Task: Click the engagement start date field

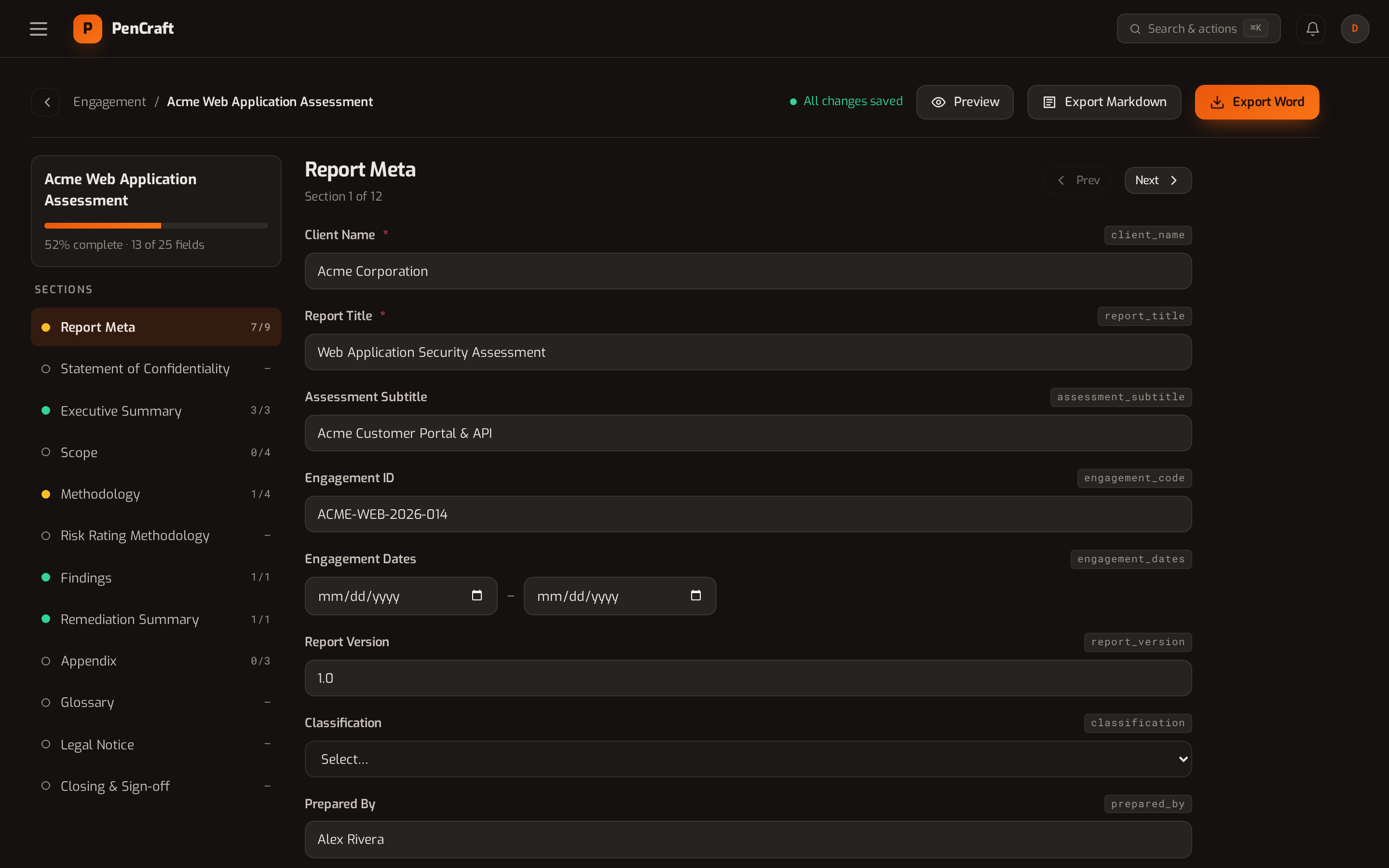Action: point(401,596)
